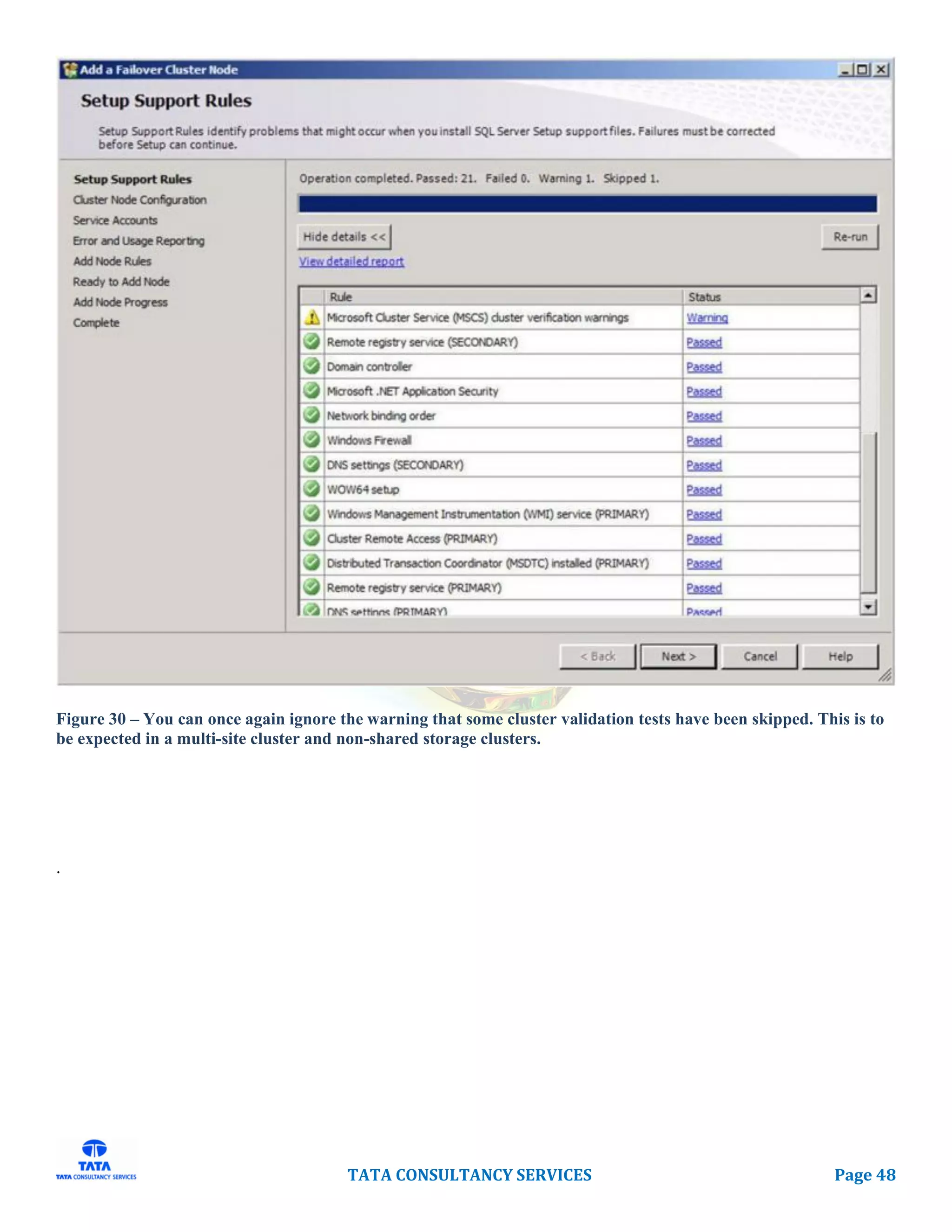Viewport: 952px width, 1232px height.
Task: Collapse the list with Hide details button
Action: (x=344, y=237)
